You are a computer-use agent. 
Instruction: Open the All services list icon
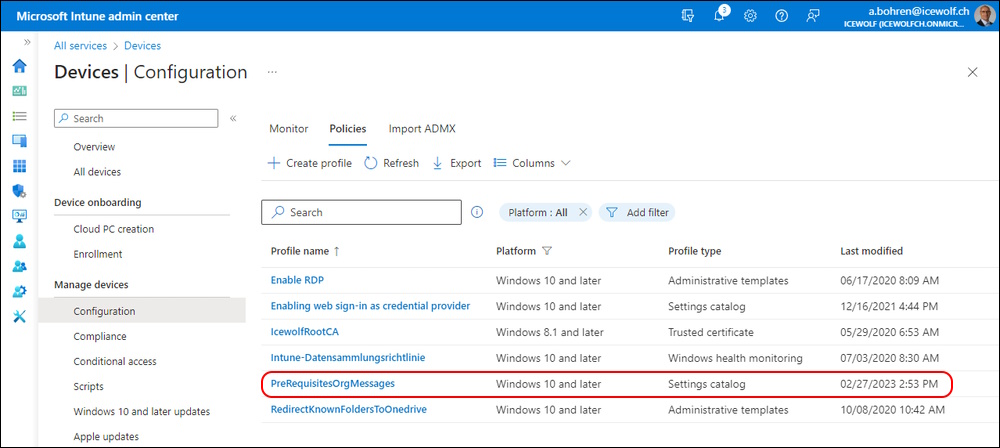(x=20, y=116)
